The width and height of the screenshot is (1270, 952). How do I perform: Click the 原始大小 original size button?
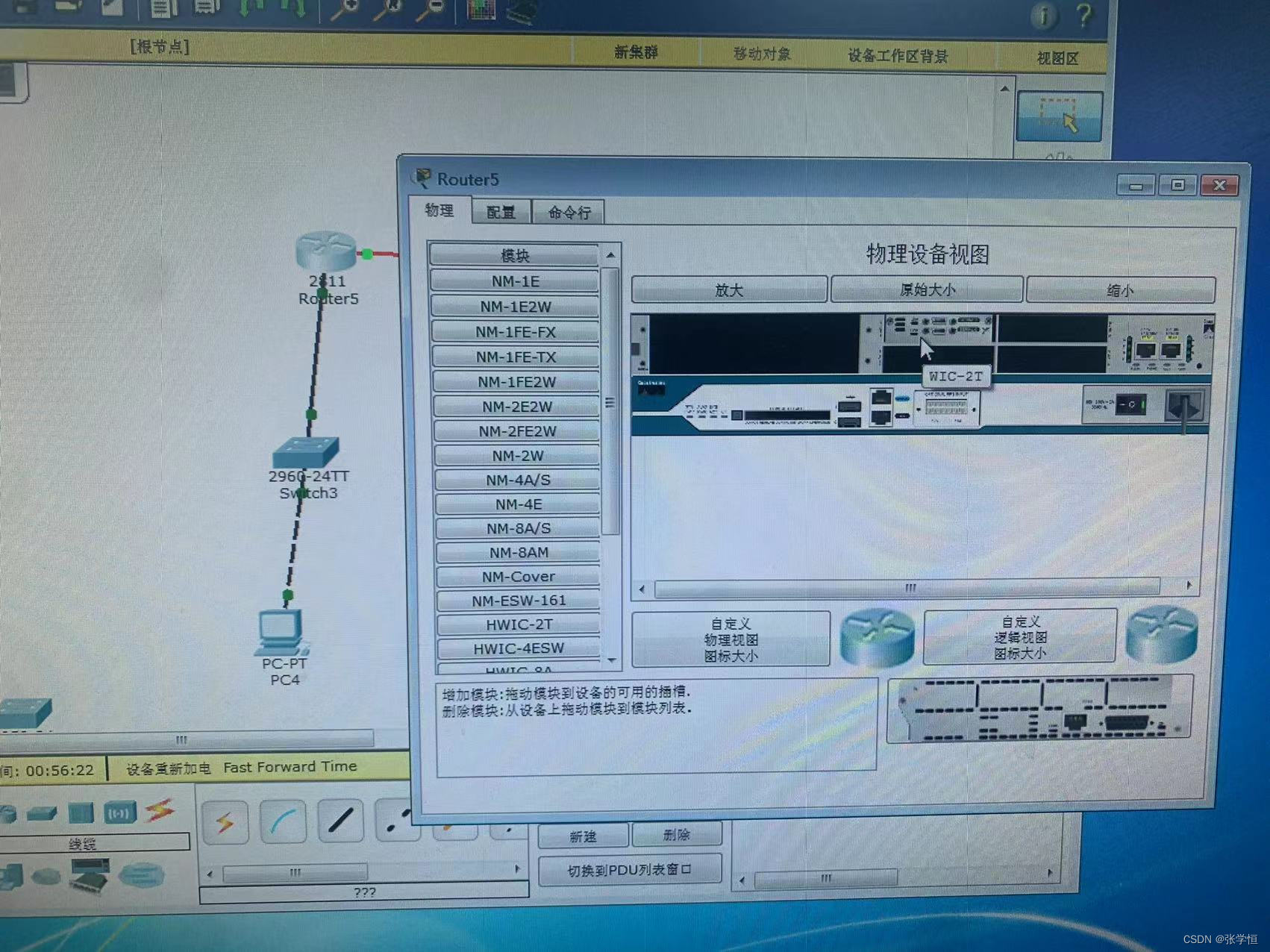click(927, 290)
